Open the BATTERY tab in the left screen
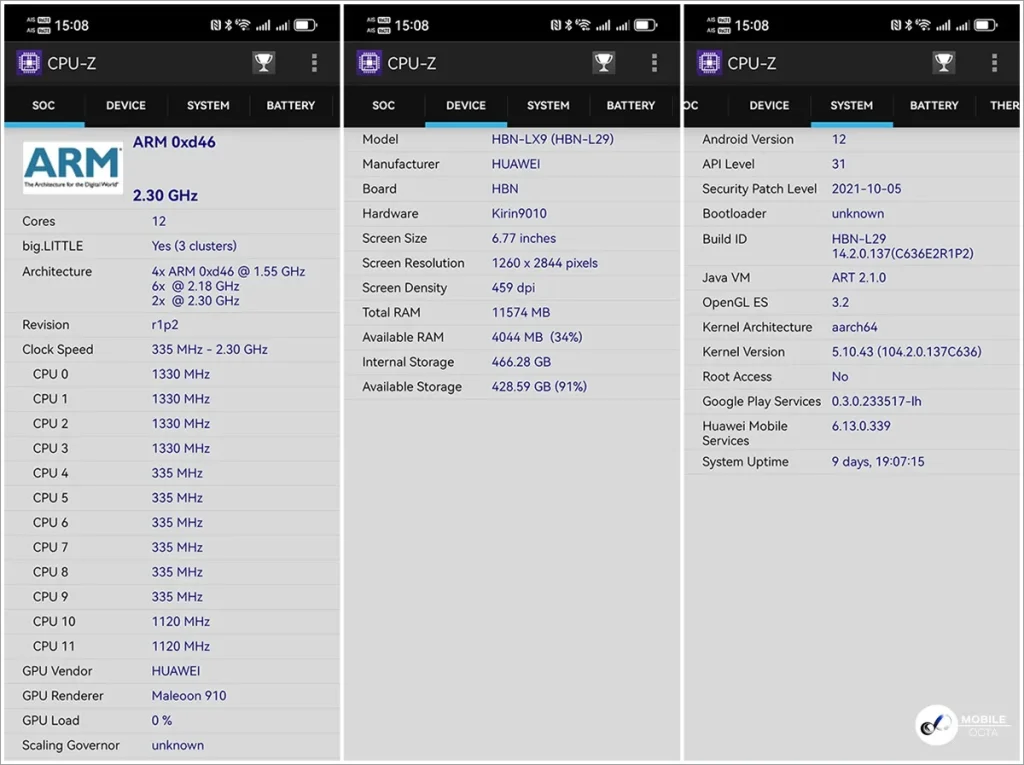Screen dimensions: 1024x765 [x=291, y=105]
